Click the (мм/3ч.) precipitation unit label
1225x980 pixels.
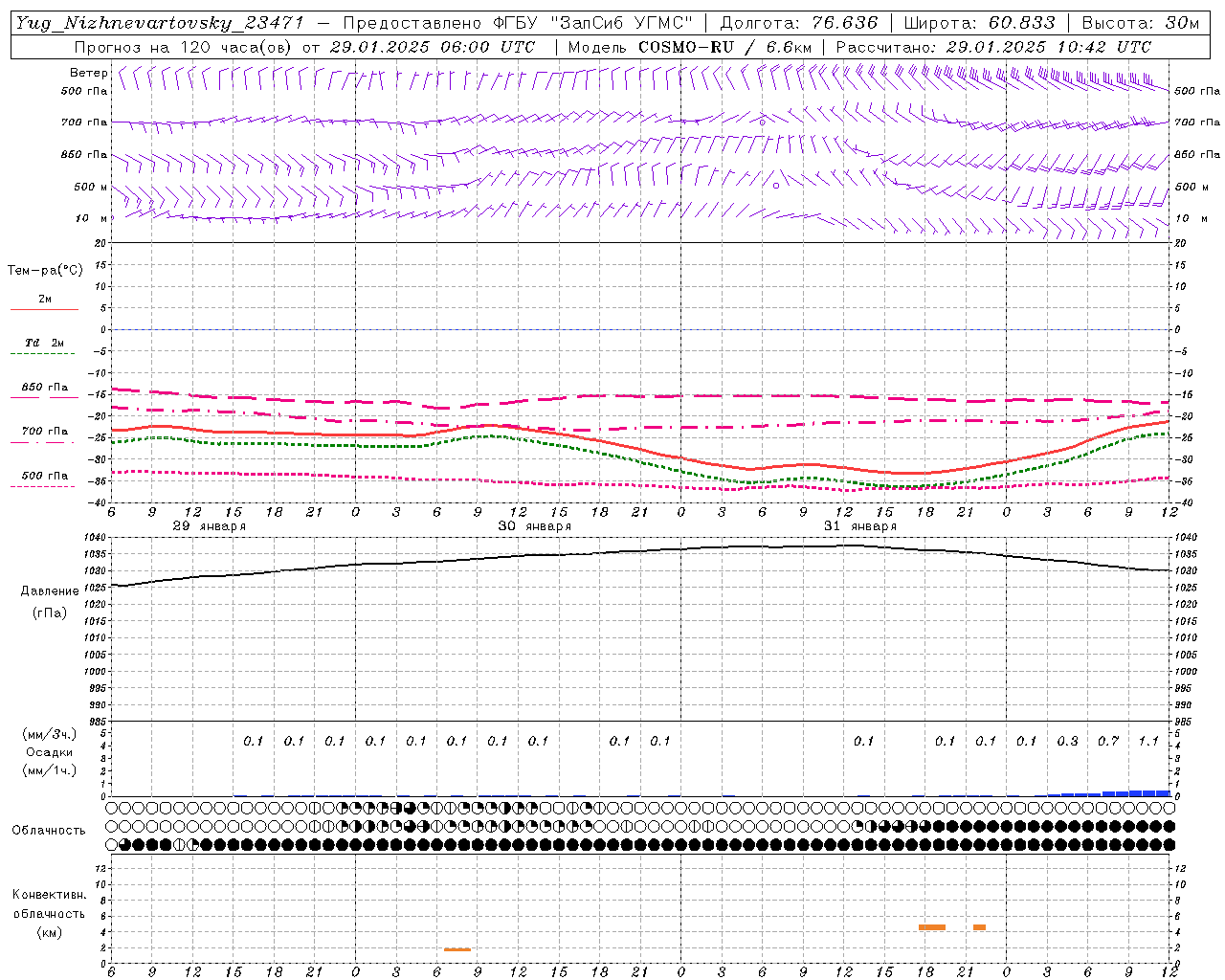pyautogui.click(x=49, y=734)
